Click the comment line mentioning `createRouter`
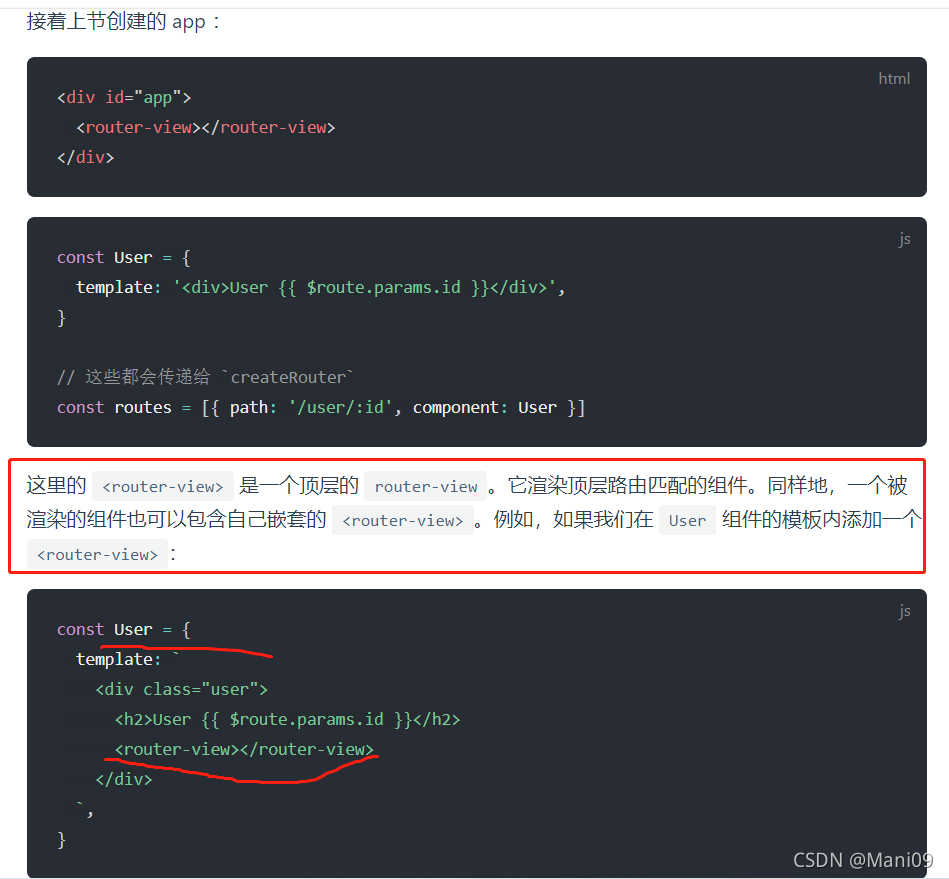Screen dimensions: 949x879 [x=205, y=377]
